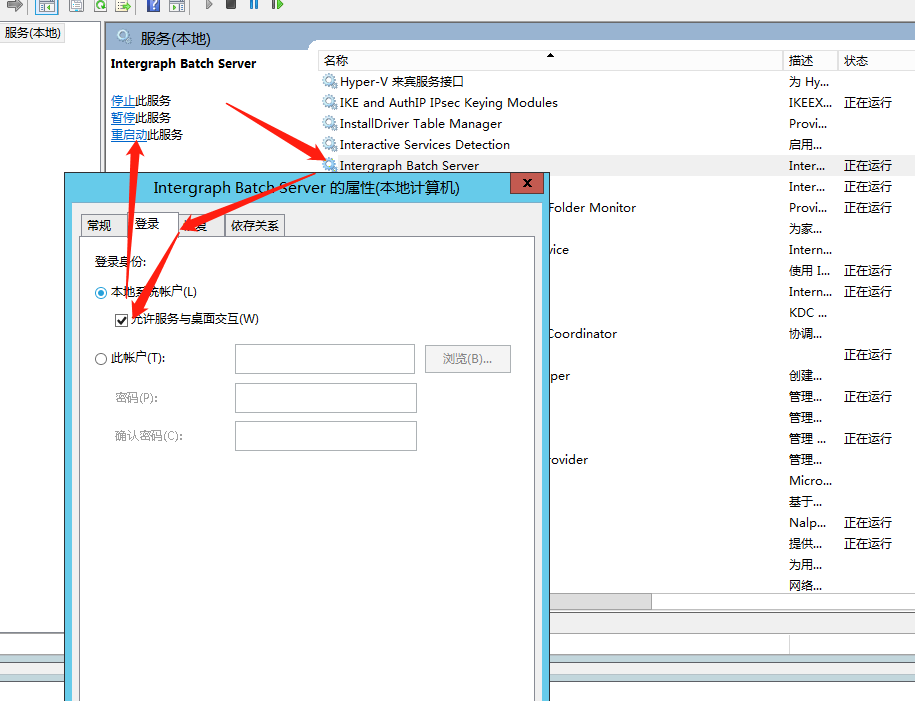Screen dimensions: 915x701
Task: Toggle 允许服务与桌面交互(W) checkbox
Action: tap(121, 320)
